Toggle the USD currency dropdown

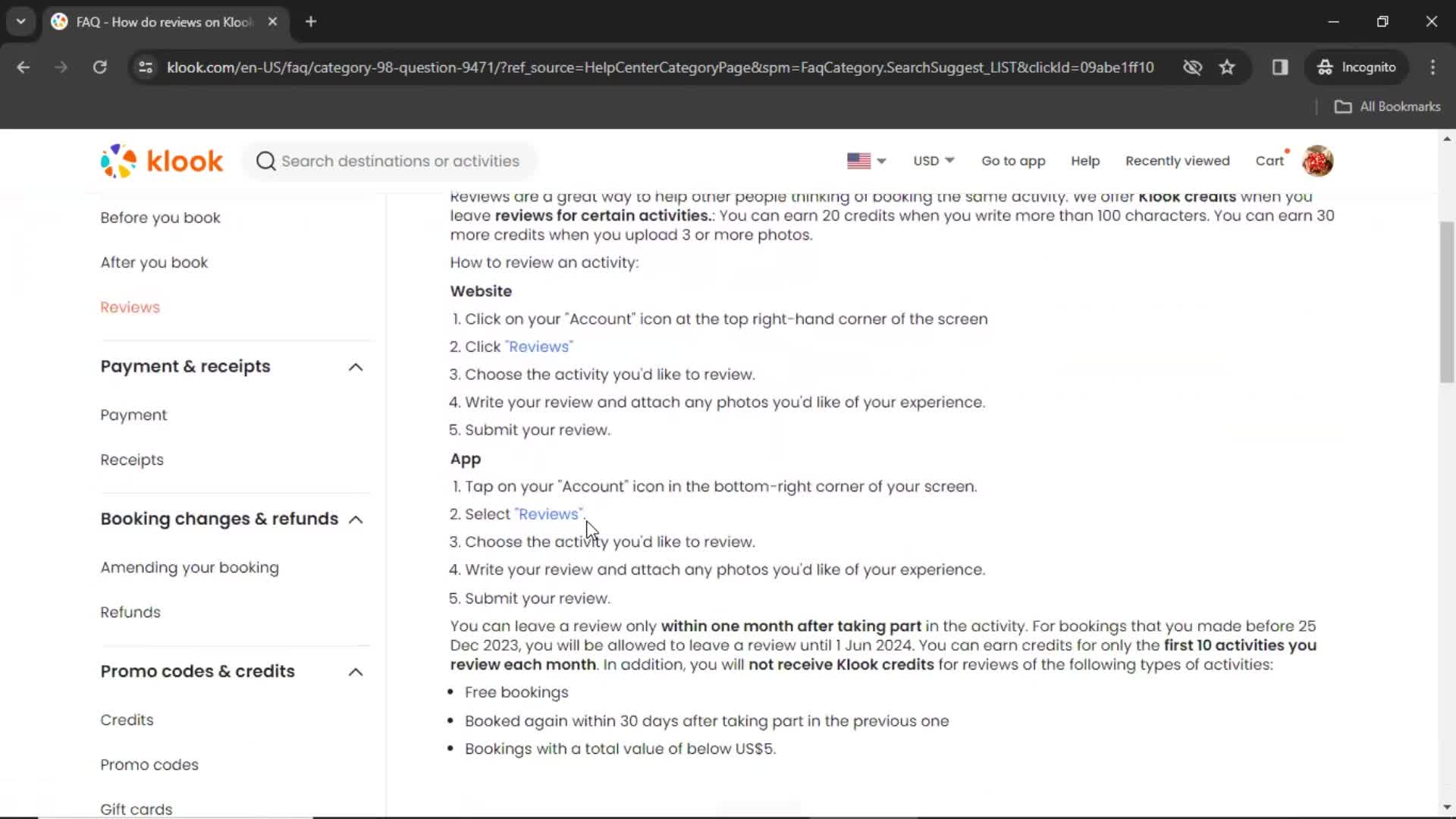[x=933, y=161]
